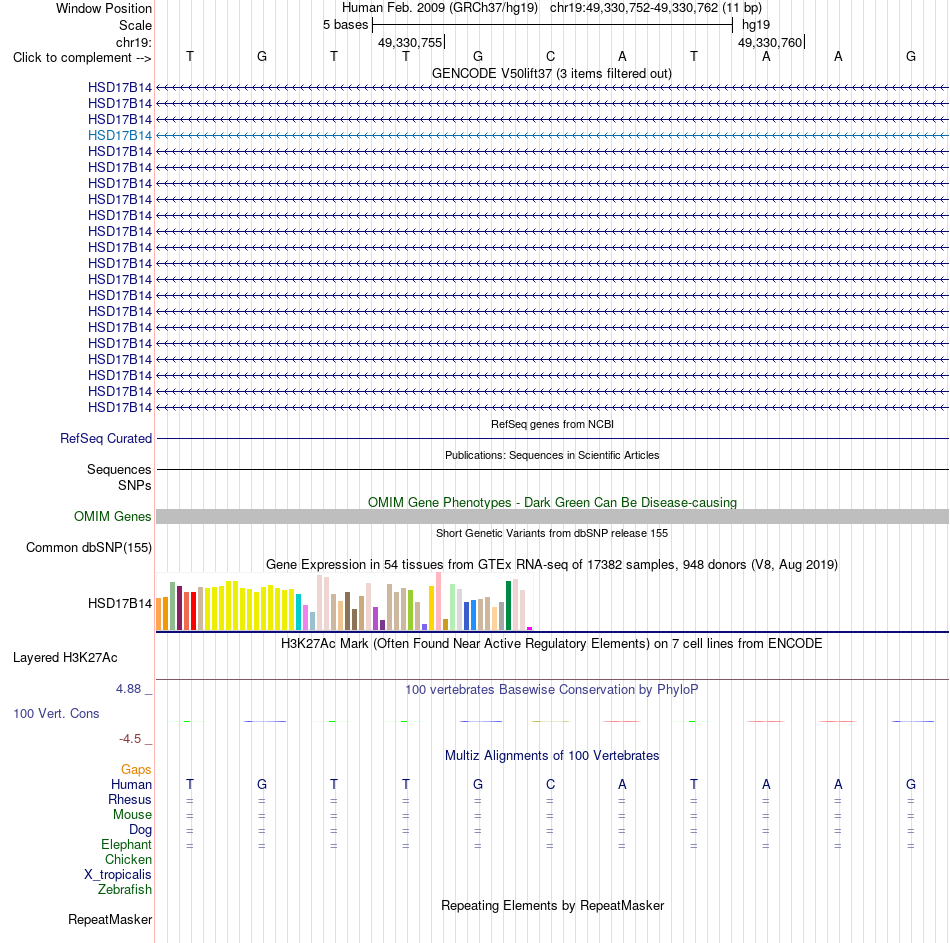
Task: Open '100 vertebrates Basewise Conservation by PhyloP' title
Action: [x=552, y=689]
